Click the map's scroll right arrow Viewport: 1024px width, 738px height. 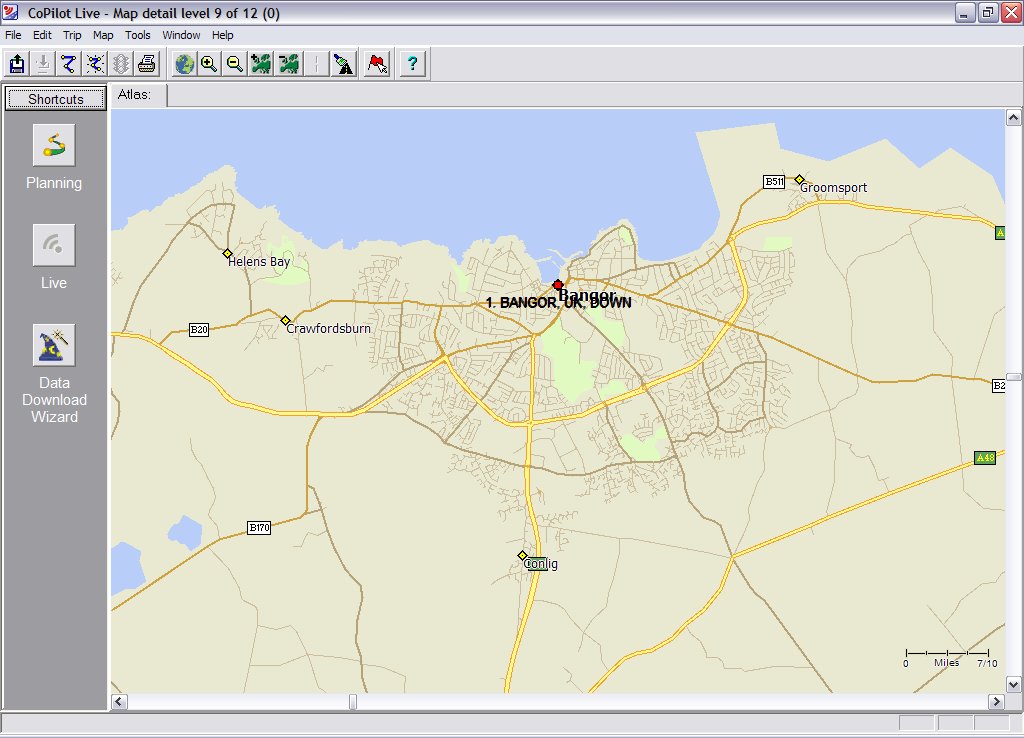tap(996, 701)
